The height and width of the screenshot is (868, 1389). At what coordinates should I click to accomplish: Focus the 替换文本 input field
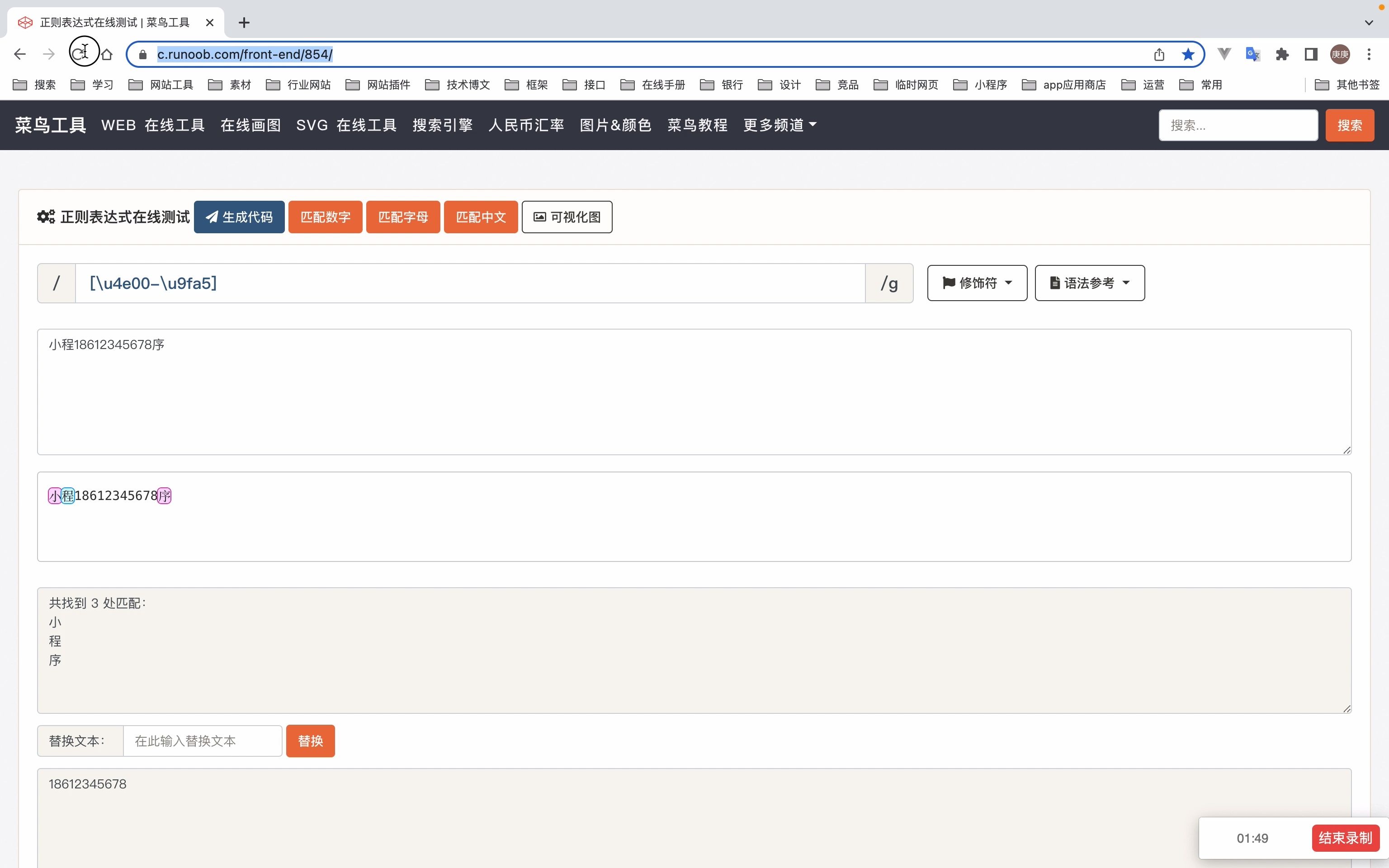click(202, 741)
